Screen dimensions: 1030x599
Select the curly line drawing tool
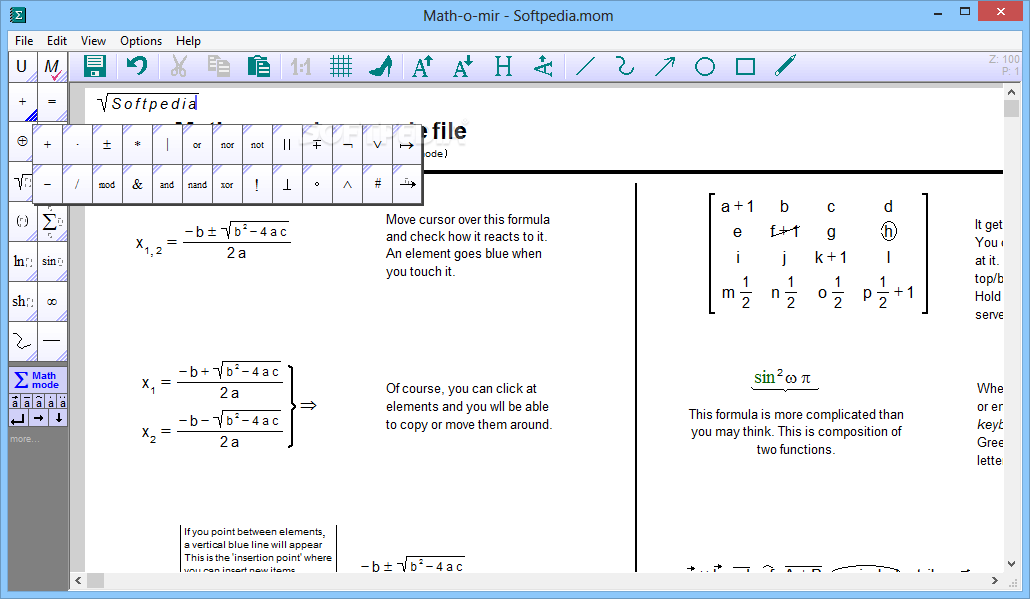coord(625,66)
